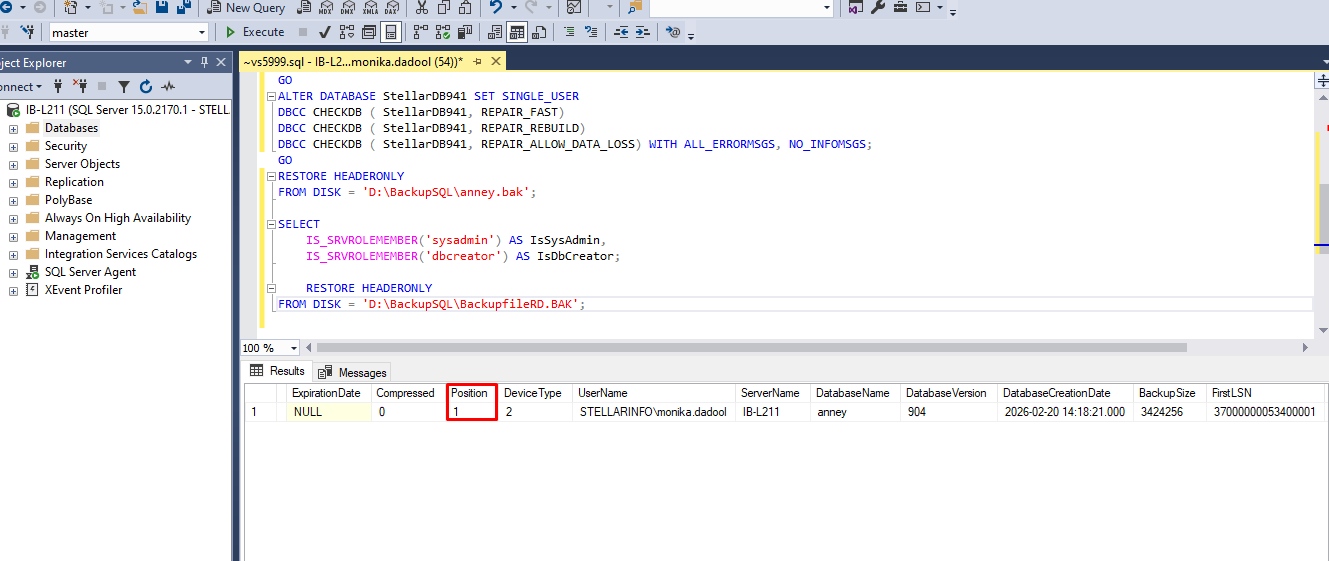Click the Undo arrow icon
Image resolution: width=1329 pixels, height=561 pixels.
click(495, 8)
